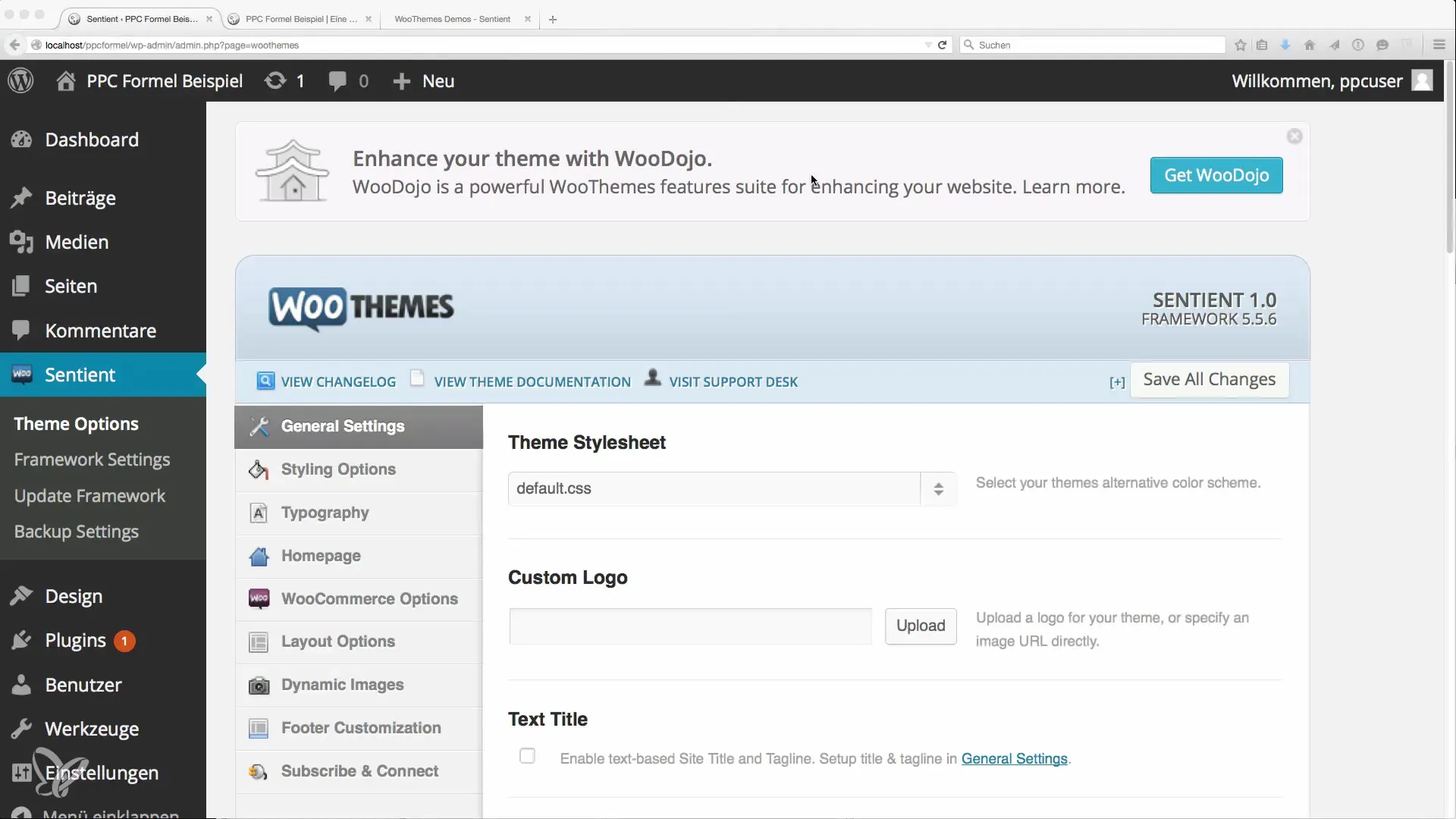The width and height of the screenshot is (1456, 819).
Task: Open Update Framework in the sidebar
Action: pos(89,496)
